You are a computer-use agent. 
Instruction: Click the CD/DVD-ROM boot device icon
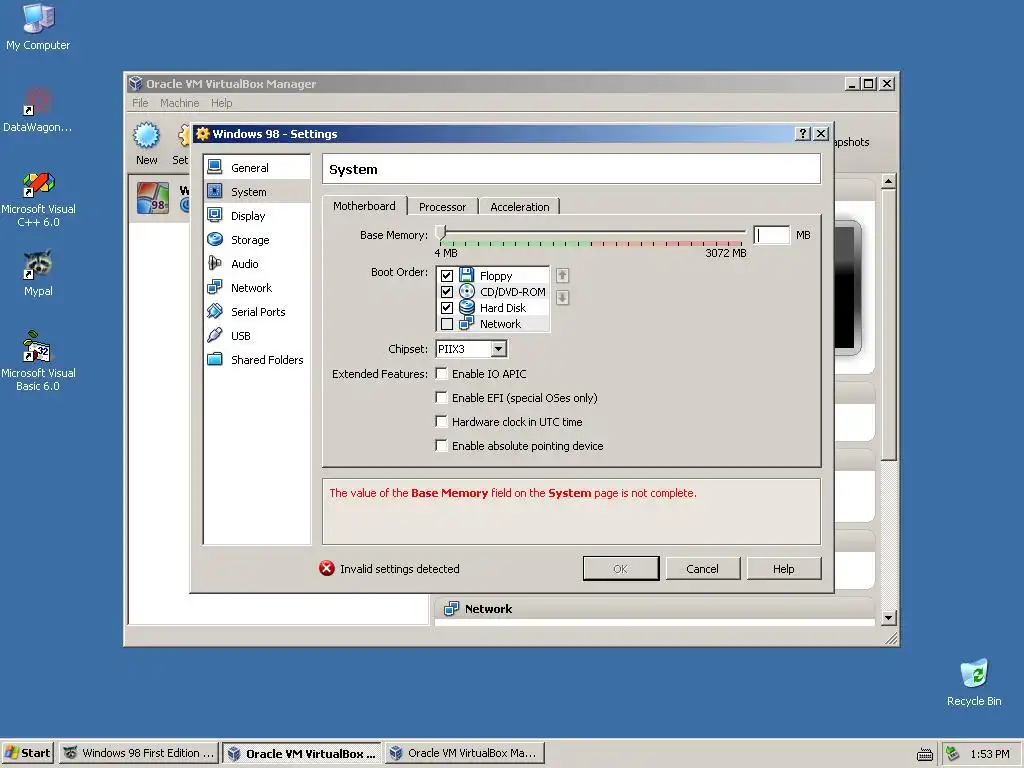[x=466, y=291]
